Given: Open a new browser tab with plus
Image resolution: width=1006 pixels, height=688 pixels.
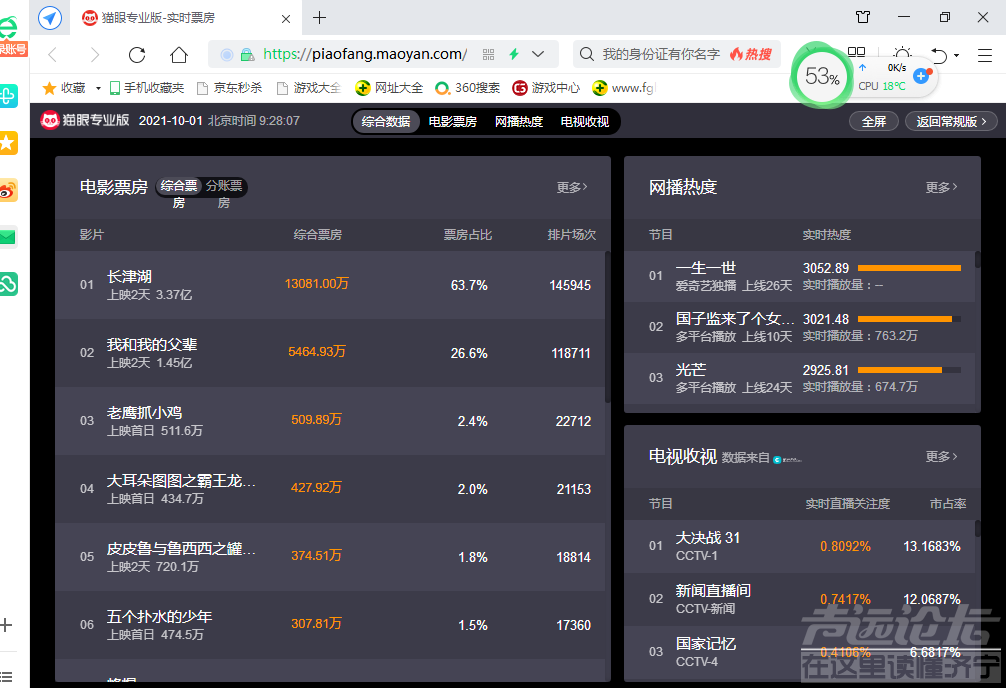Looking at the screenshot, I should click(x=320, y=17).
